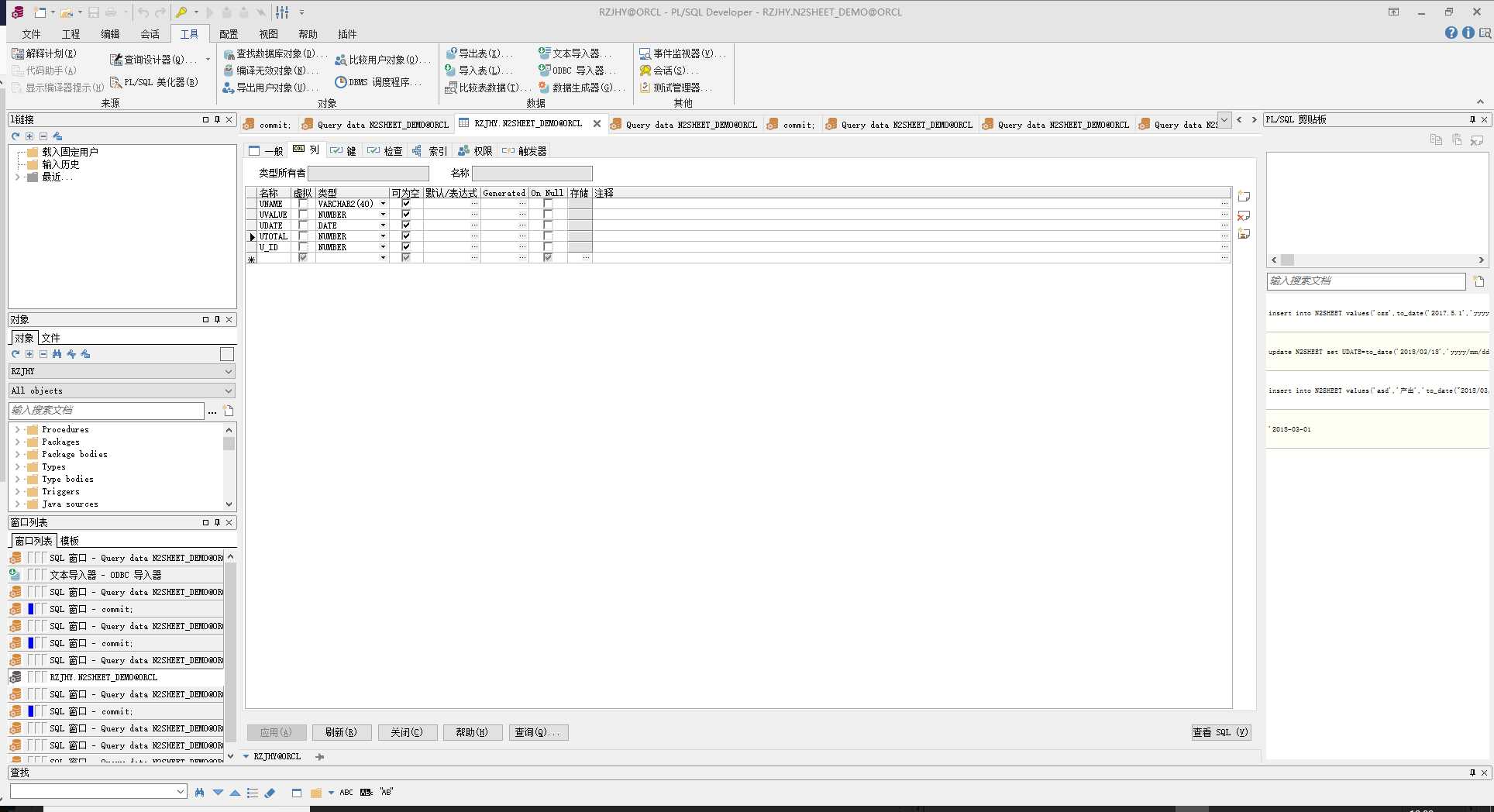Open 文本导入器 text importer
Viewport: 1494px width, 812px height.
pos(575,53)
